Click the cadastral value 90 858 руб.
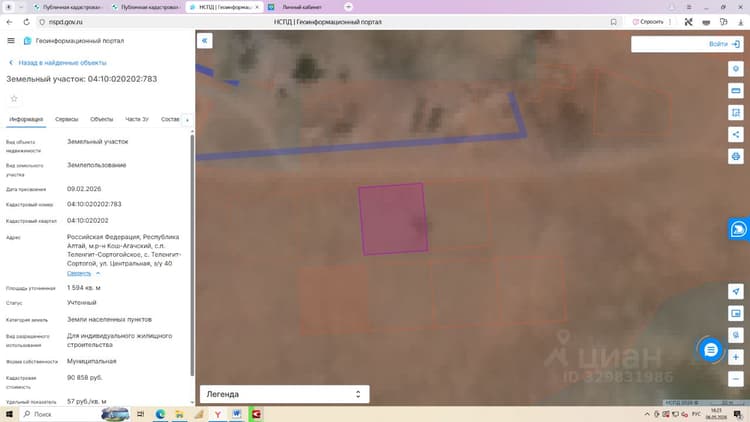Viewport: 750px width, 422px height. click(x=85, y=378)
